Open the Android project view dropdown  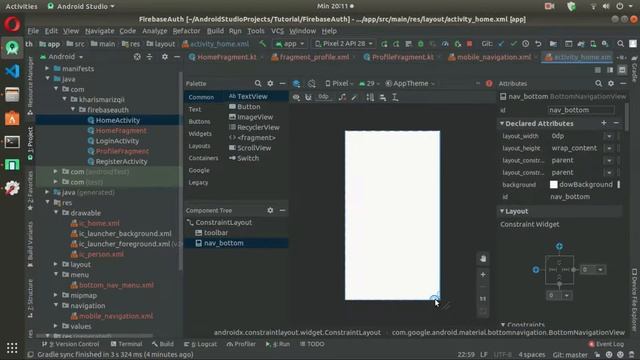pyautogui.click(x=62, y=57)
